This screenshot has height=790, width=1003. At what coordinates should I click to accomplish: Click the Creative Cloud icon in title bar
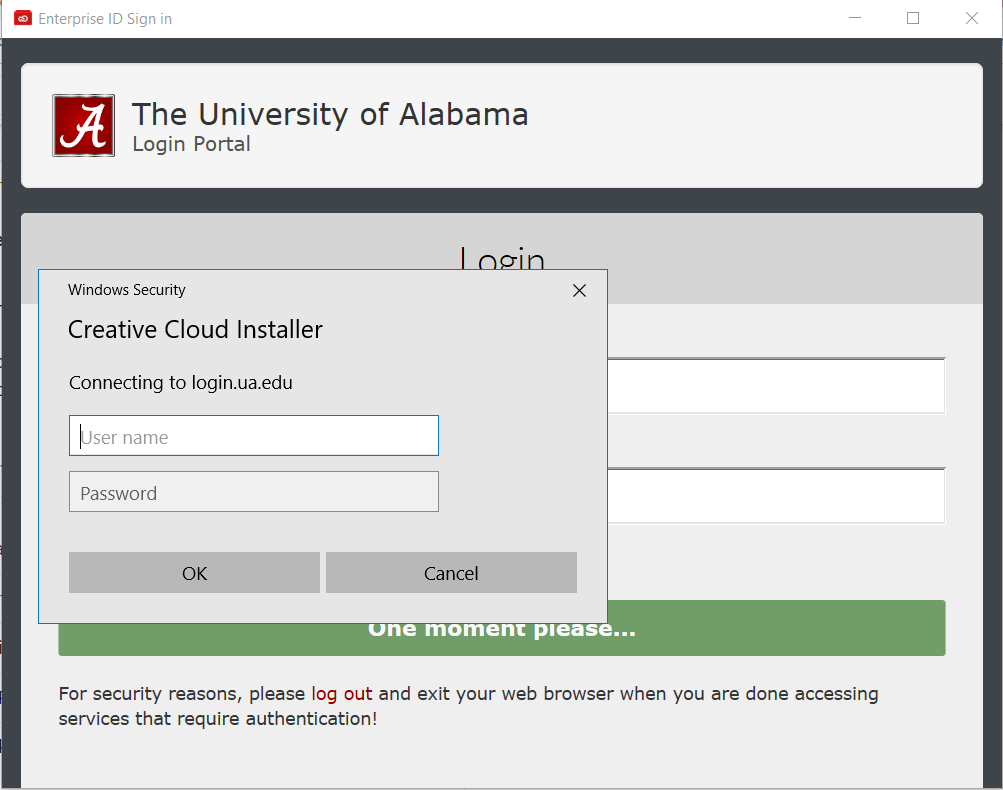pyautogui.click(x=23, y=18)
